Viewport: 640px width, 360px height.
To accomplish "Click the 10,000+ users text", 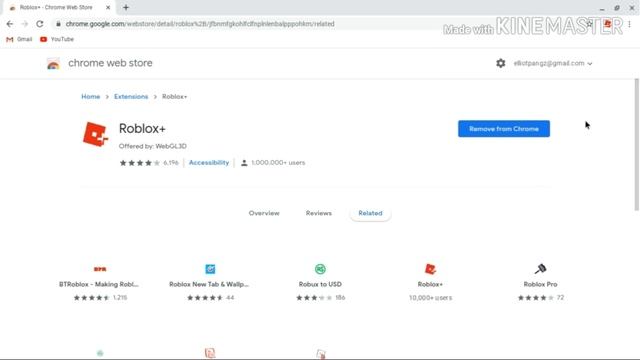I will tap(431, 298).
